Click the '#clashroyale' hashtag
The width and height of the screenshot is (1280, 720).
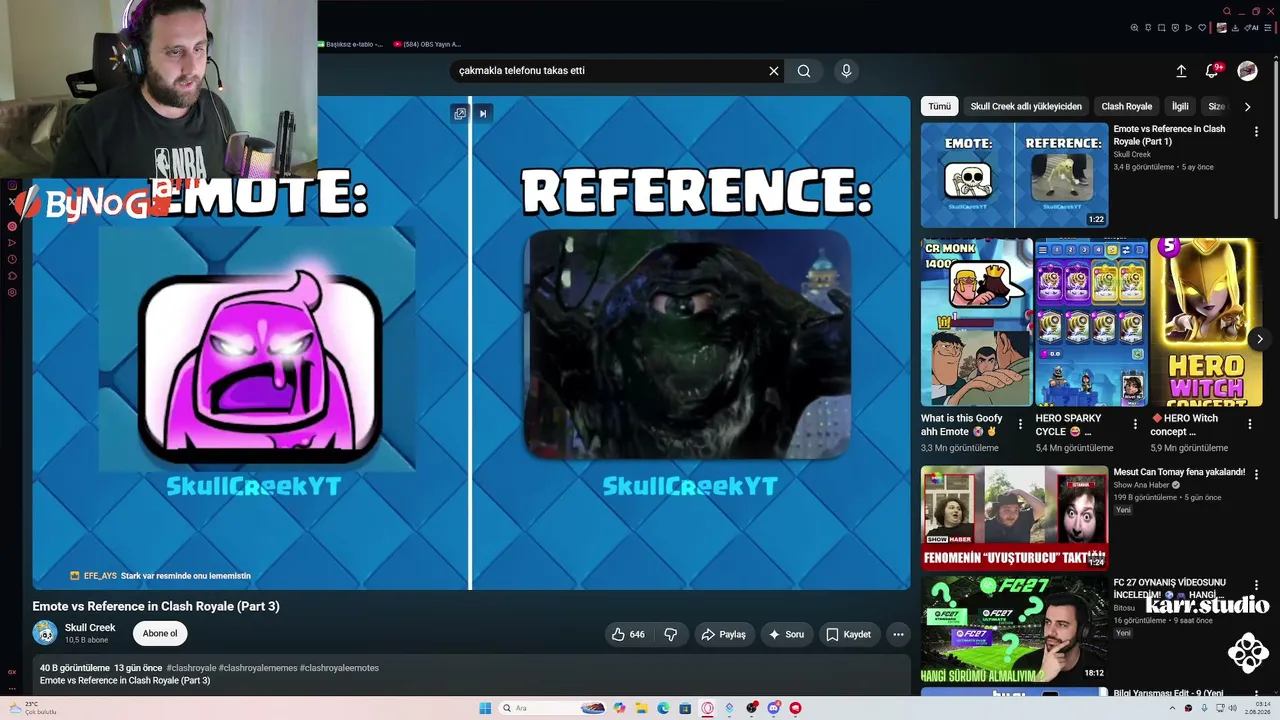(191, 668)
